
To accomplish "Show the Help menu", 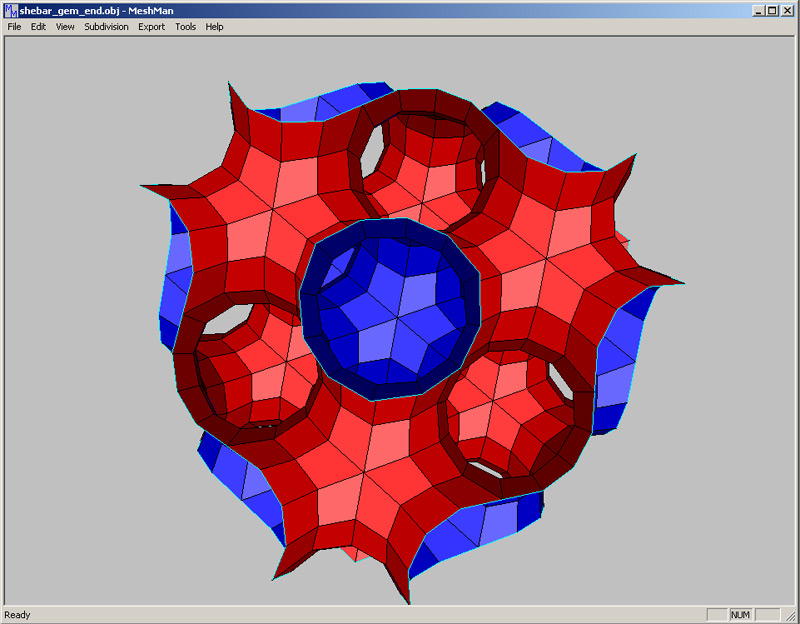I will pyautogui.click(x=214, y=27).
